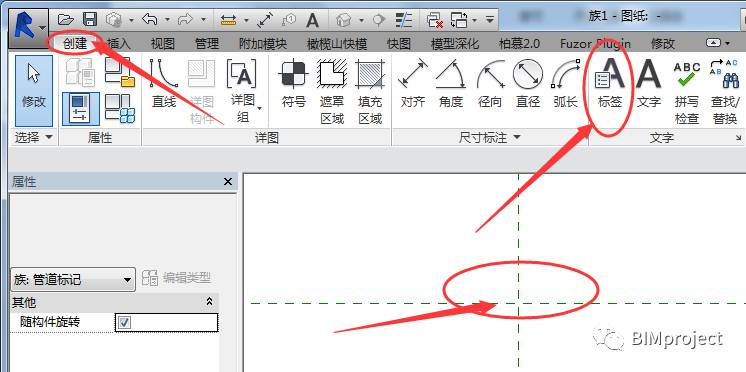Switch to the 管理 ribbon tab
Screen dimensions: 746x372
207,44
